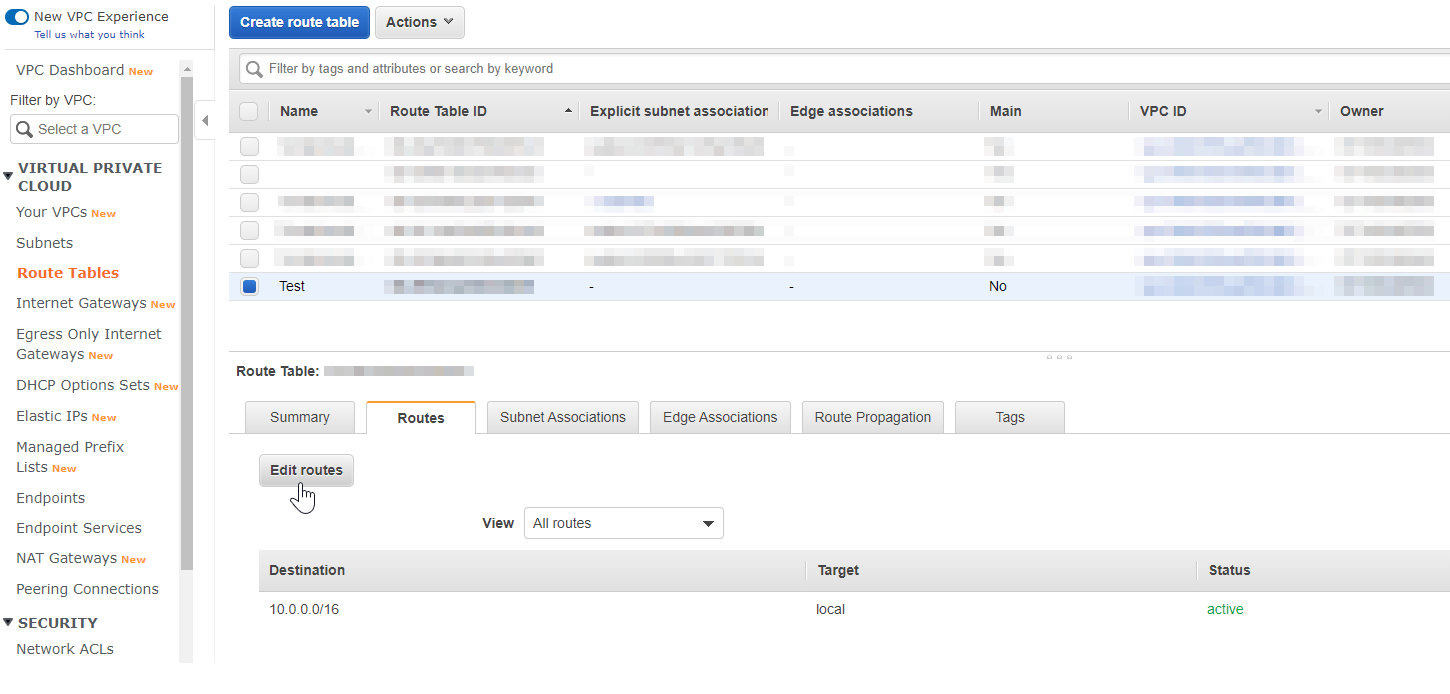The height and width of the screenshot is (694, 1450).
Task: Collapse the Security section
Action: coord(8,623)
